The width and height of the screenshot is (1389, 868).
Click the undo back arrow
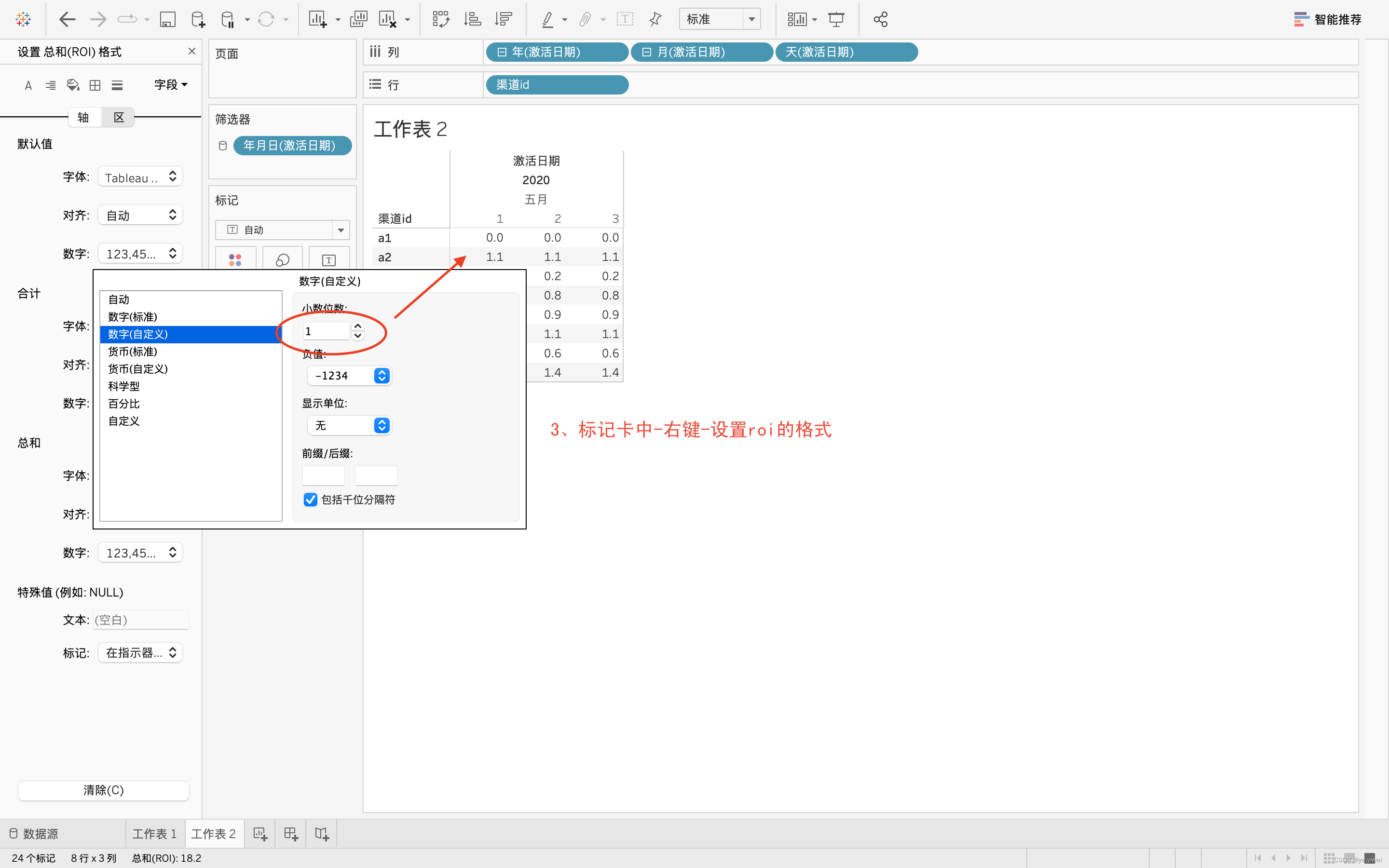click(x=67, y=19)
